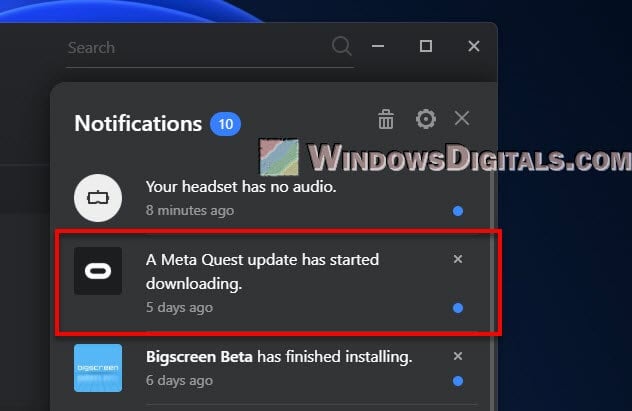Clear all notifications with trash icon
632x411 pixels.
(x=386, y=119)
